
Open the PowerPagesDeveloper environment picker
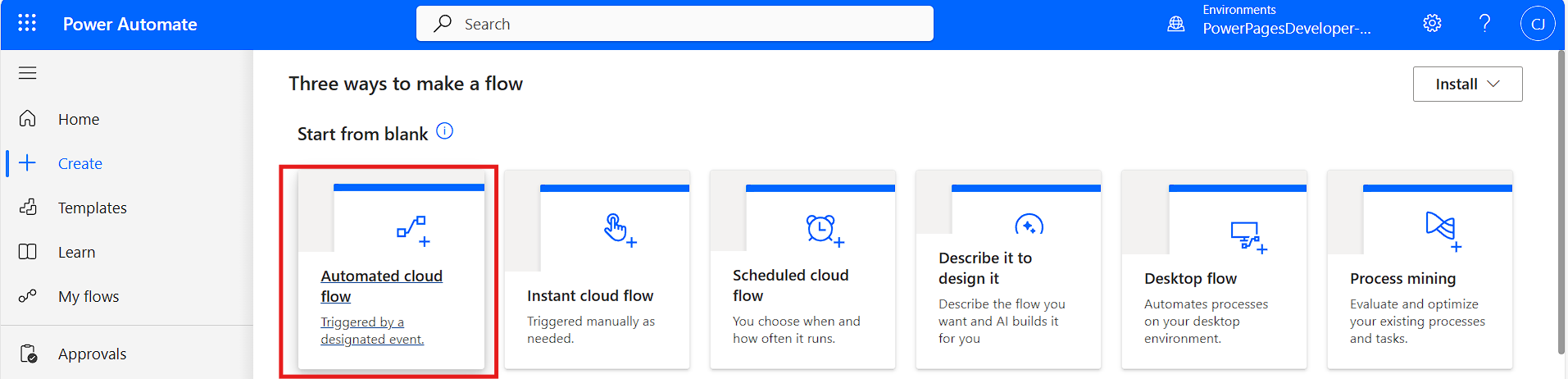(x=1285, y=29)
